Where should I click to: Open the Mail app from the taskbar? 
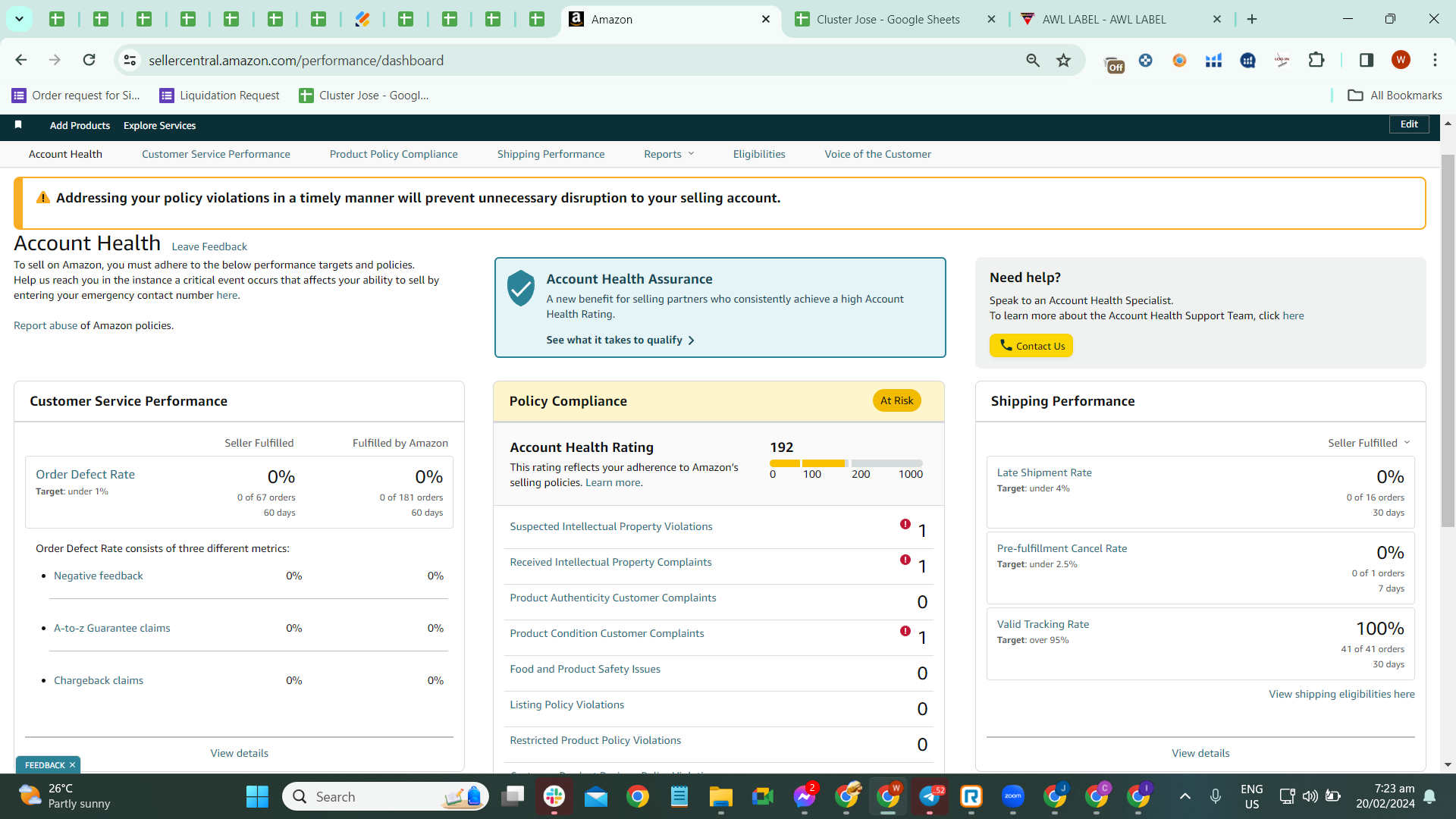pos(596,796)
